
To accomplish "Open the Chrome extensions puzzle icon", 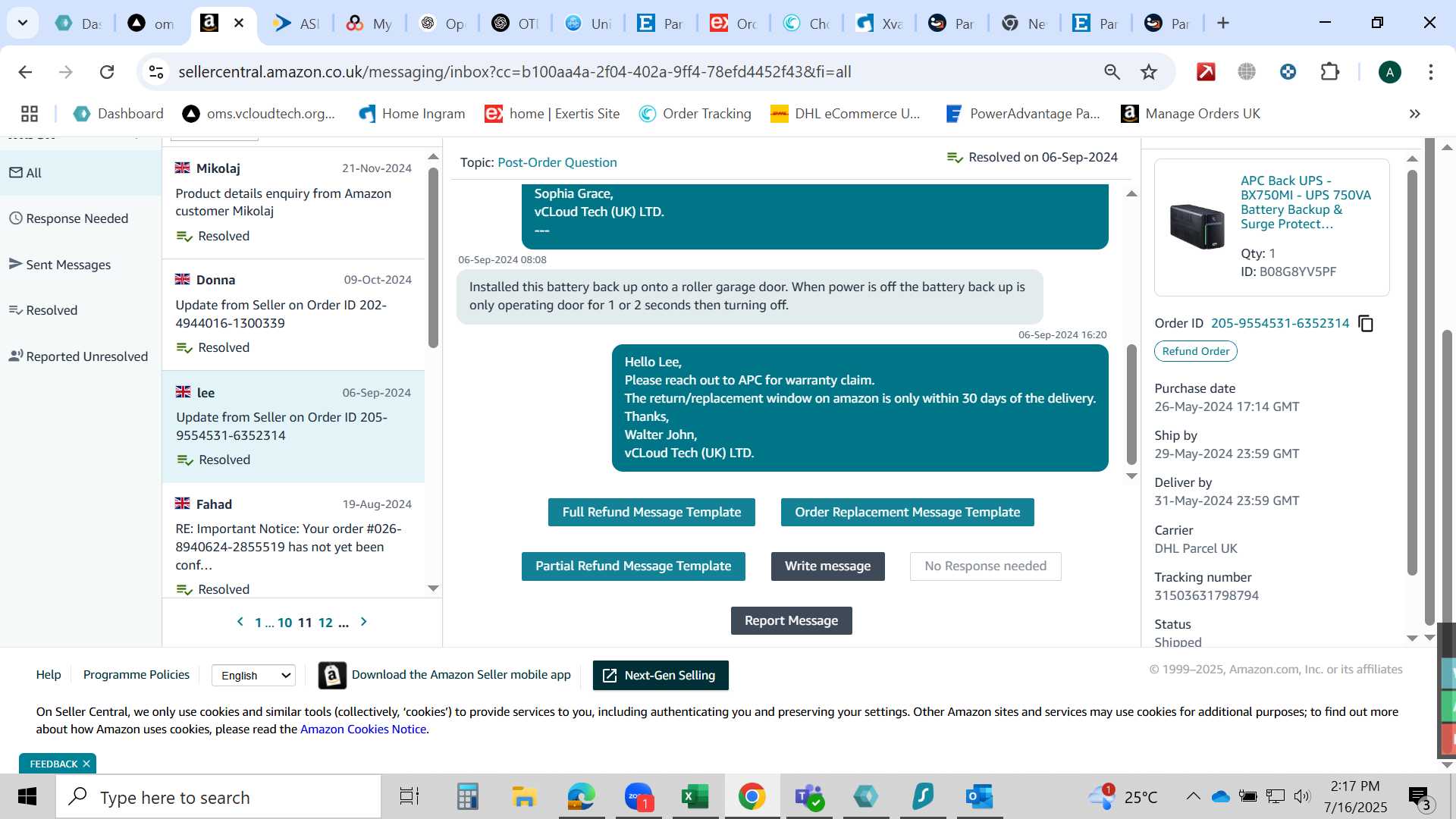I will [1329, 72].
